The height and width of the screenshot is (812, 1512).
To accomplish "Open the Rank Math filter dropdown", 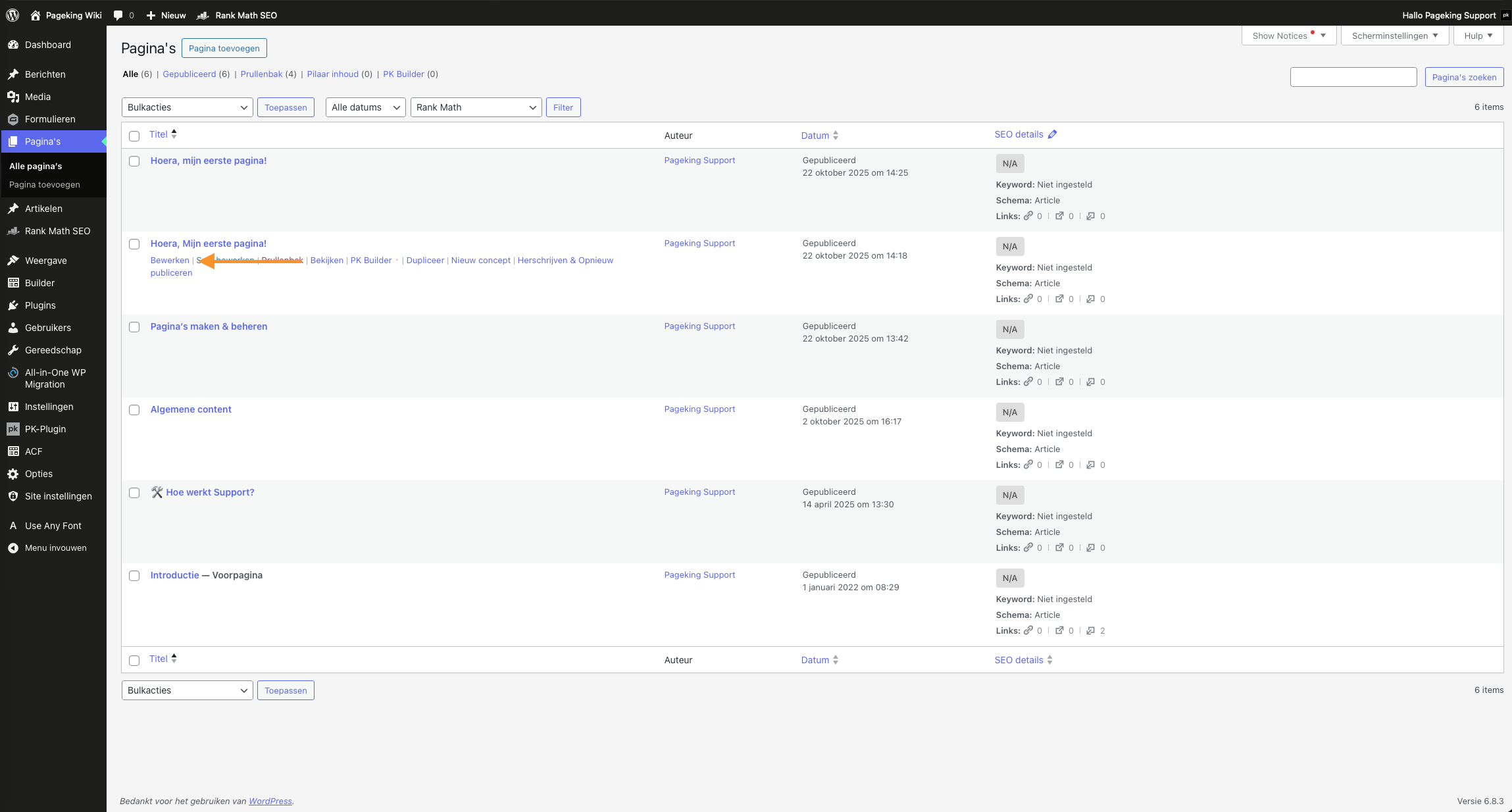I will pyautogui.click(x=476, y=107).
